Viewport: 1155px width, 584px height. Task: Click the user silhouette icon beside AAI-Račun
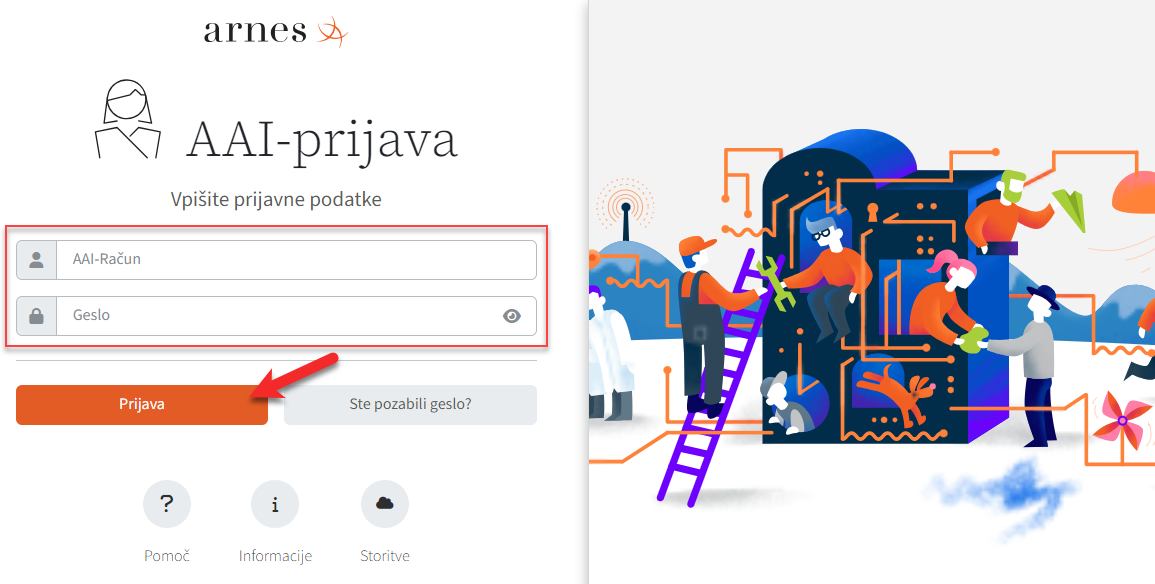coord(36,260)
